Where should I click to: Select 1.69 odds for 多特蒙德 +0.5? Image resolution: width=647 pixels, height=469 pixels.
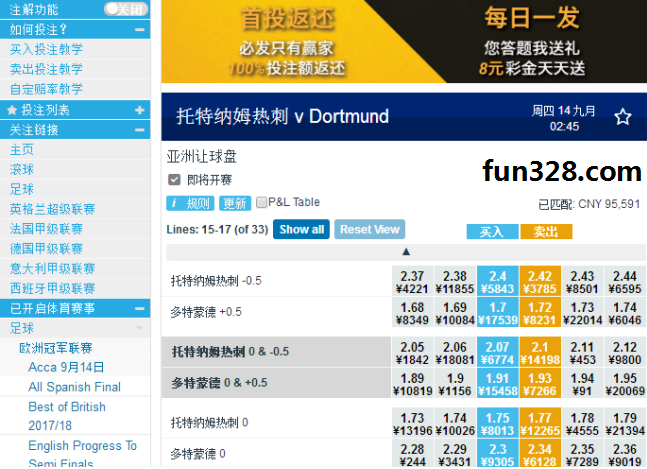[x=455, y=313]
